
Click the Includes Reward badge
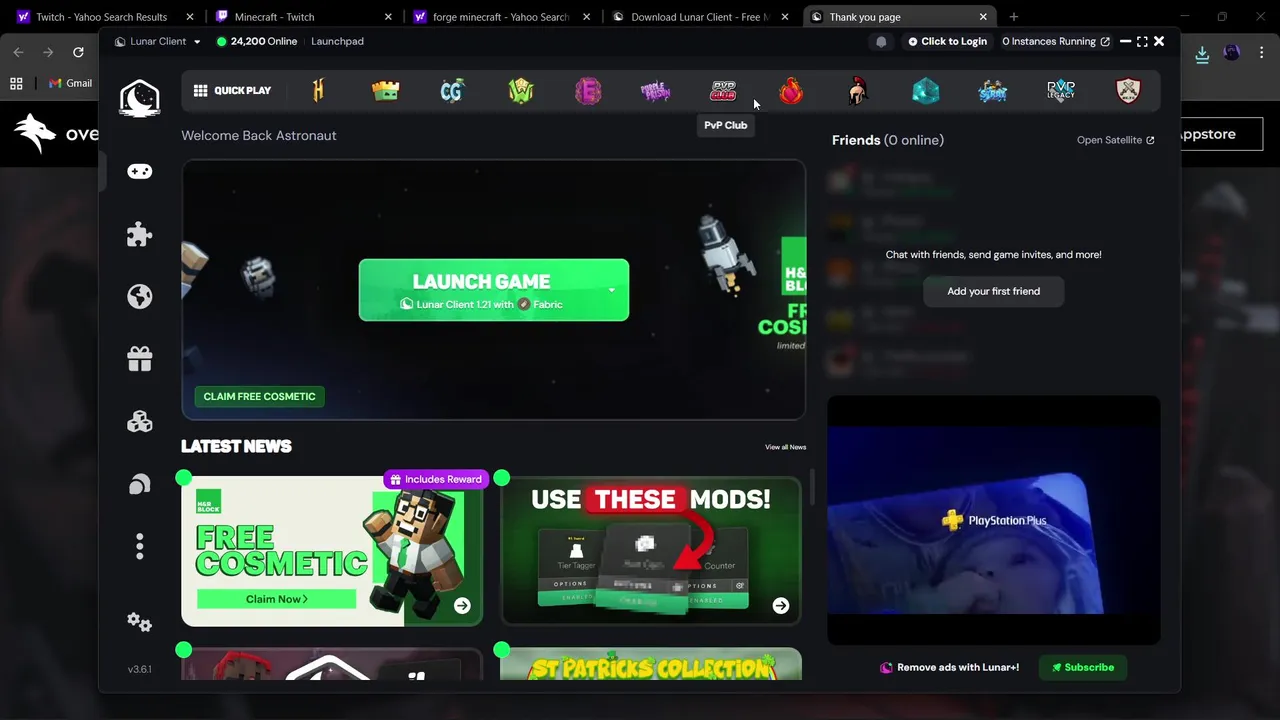436,479
